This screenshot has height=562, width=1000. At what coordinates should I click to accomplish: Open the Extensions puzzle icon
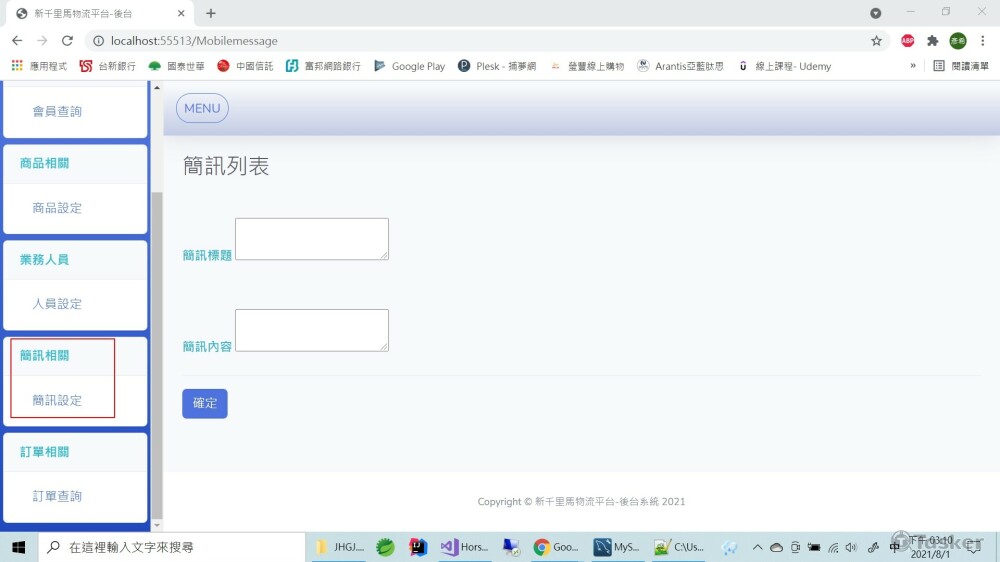click(x=932, y=41)
